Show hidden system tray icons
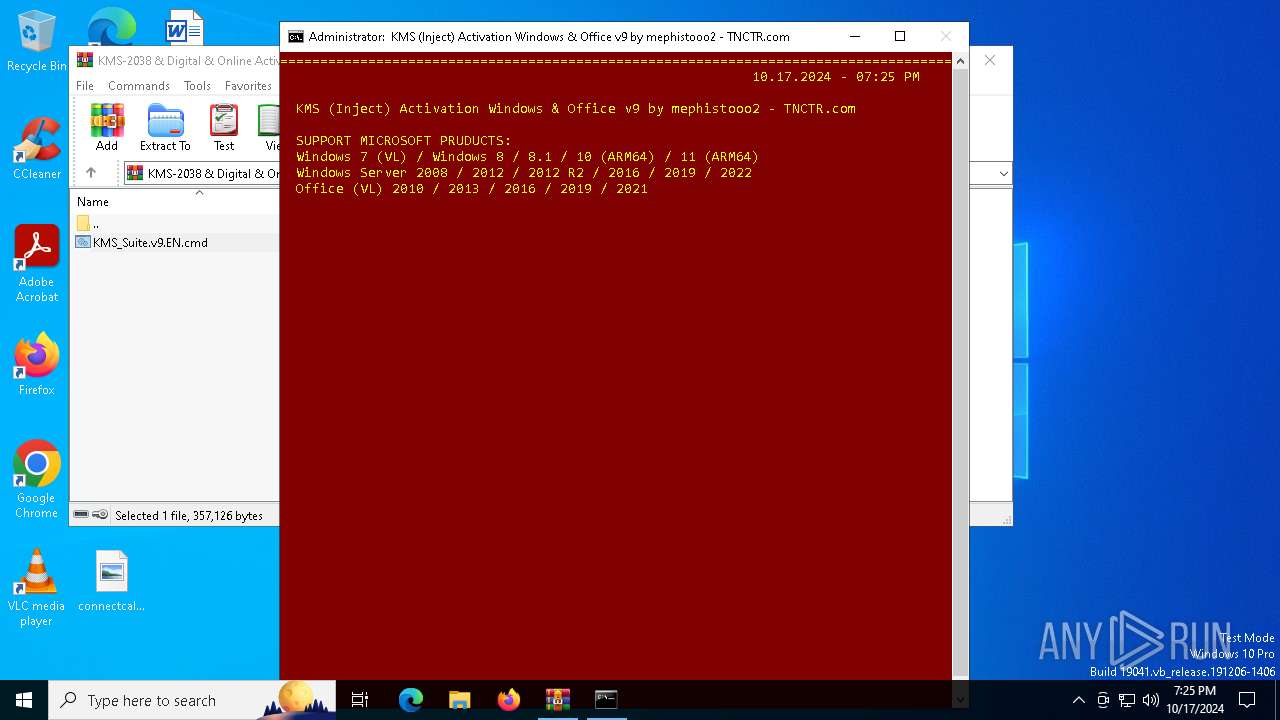 1078,700
